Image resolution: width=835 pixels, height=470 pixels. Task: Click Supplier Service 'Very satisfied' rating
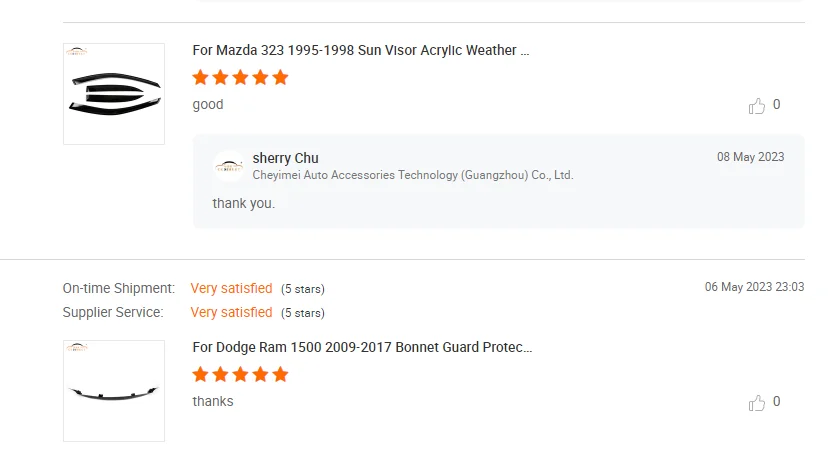tap(231, 312)
